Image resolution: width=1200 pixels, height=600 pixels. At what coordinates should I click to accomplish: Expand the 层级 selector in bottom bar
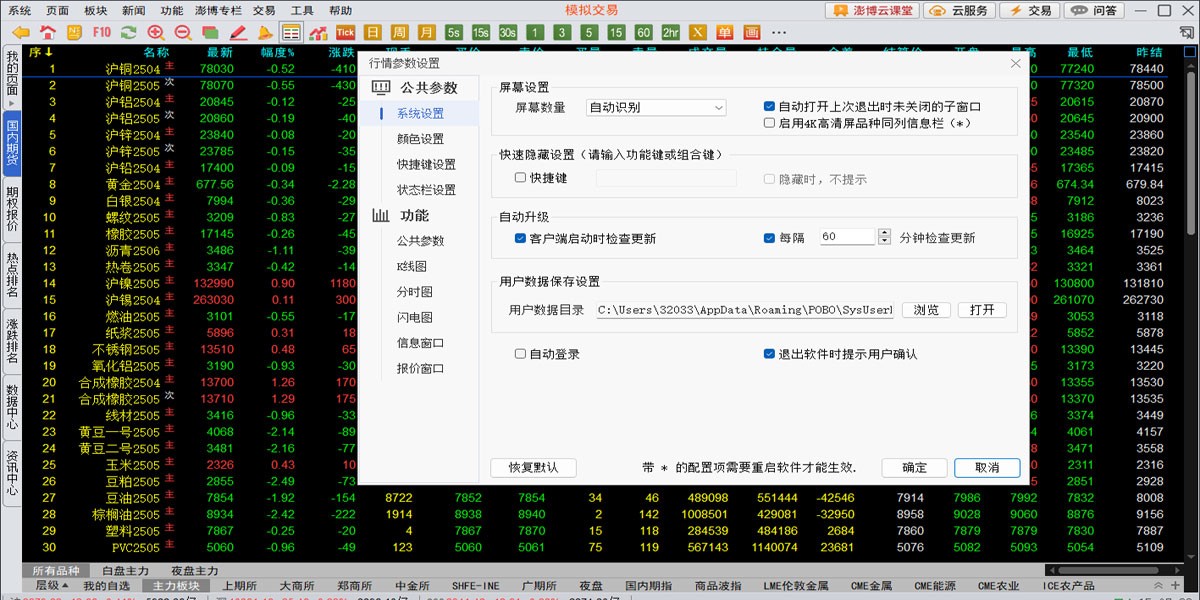click(x=52, y=585)
